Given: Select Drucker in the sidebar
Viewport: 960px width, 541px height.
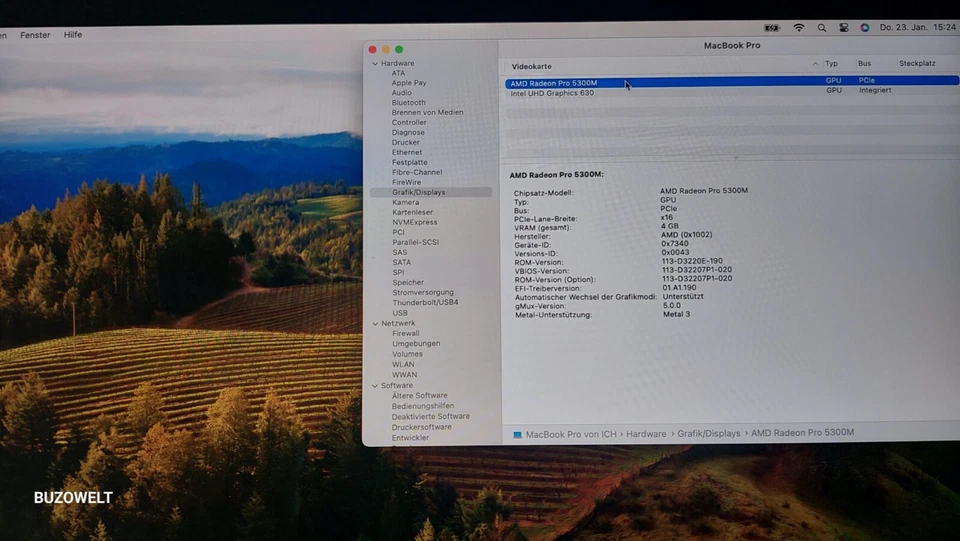Looking at the screenshot, I should [x=405, y=142].
